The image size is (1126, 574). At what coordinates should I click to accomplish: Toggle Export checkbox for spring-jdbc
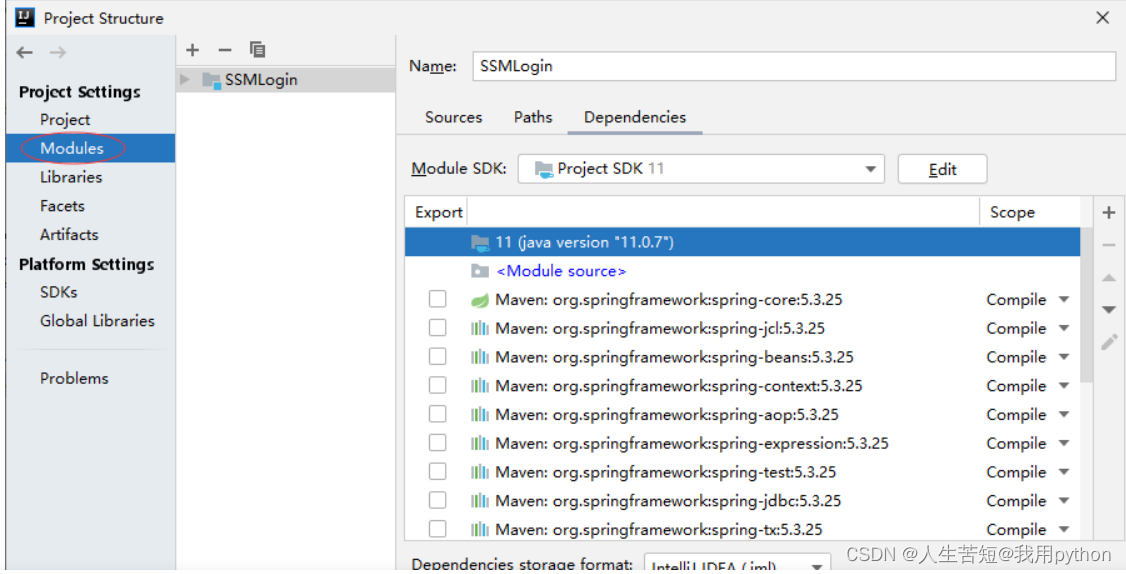pyautogui.click(x=437, y=500)
